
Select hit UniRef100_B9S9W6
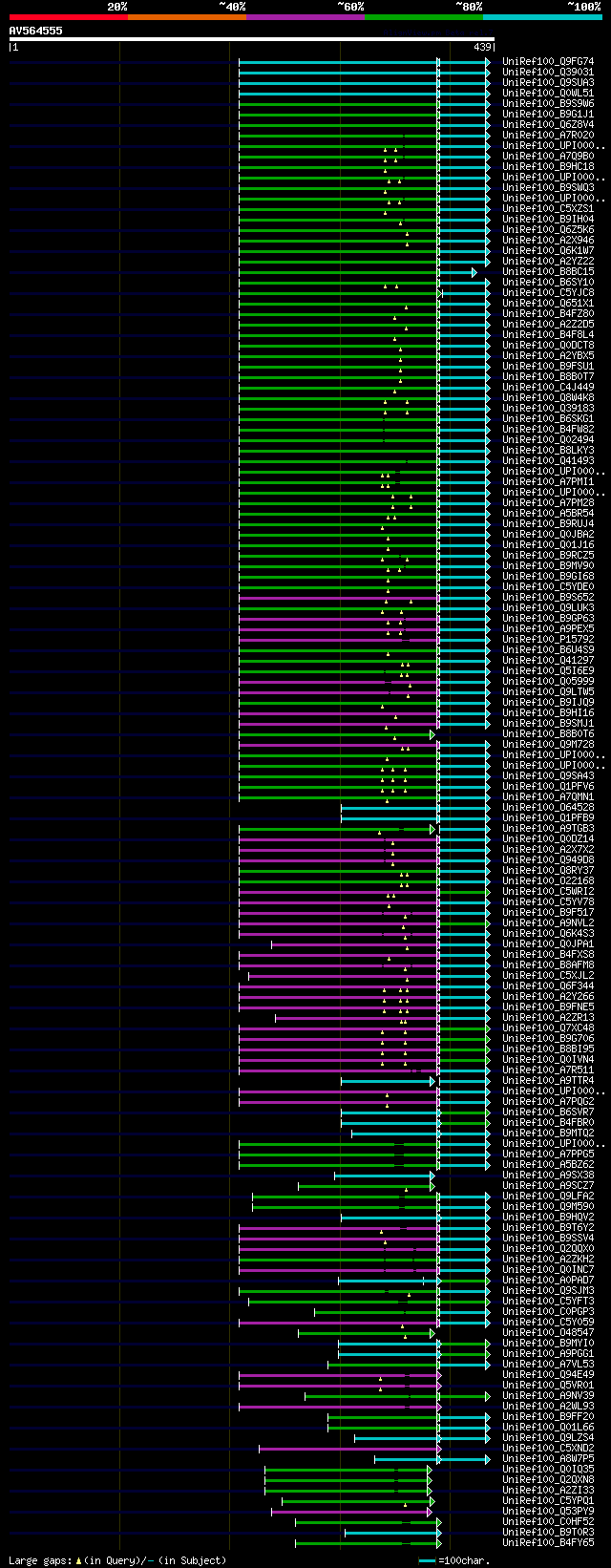pyautogui.click(x=548, y=104)
